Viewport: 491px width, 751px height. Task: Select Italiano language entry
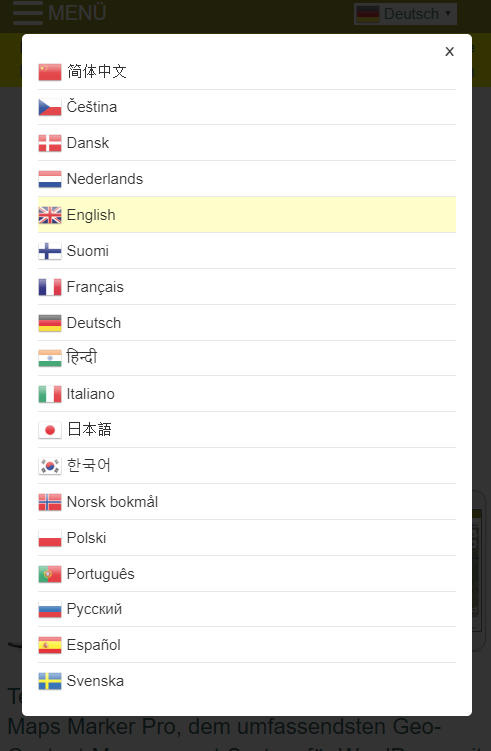tap(247, 394)
